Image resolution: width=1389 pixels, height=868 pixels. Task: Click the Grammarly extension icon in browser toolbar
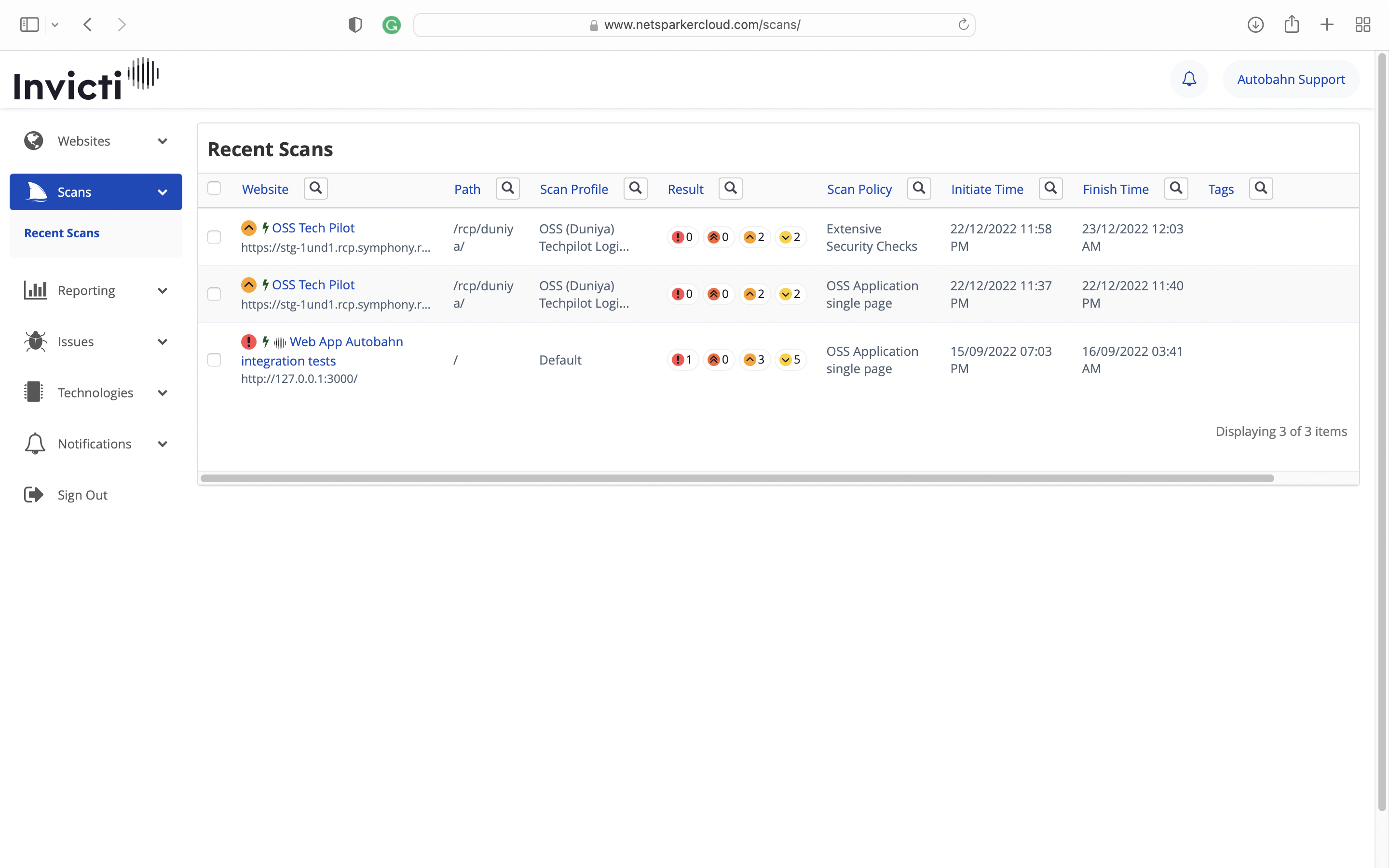392,25
